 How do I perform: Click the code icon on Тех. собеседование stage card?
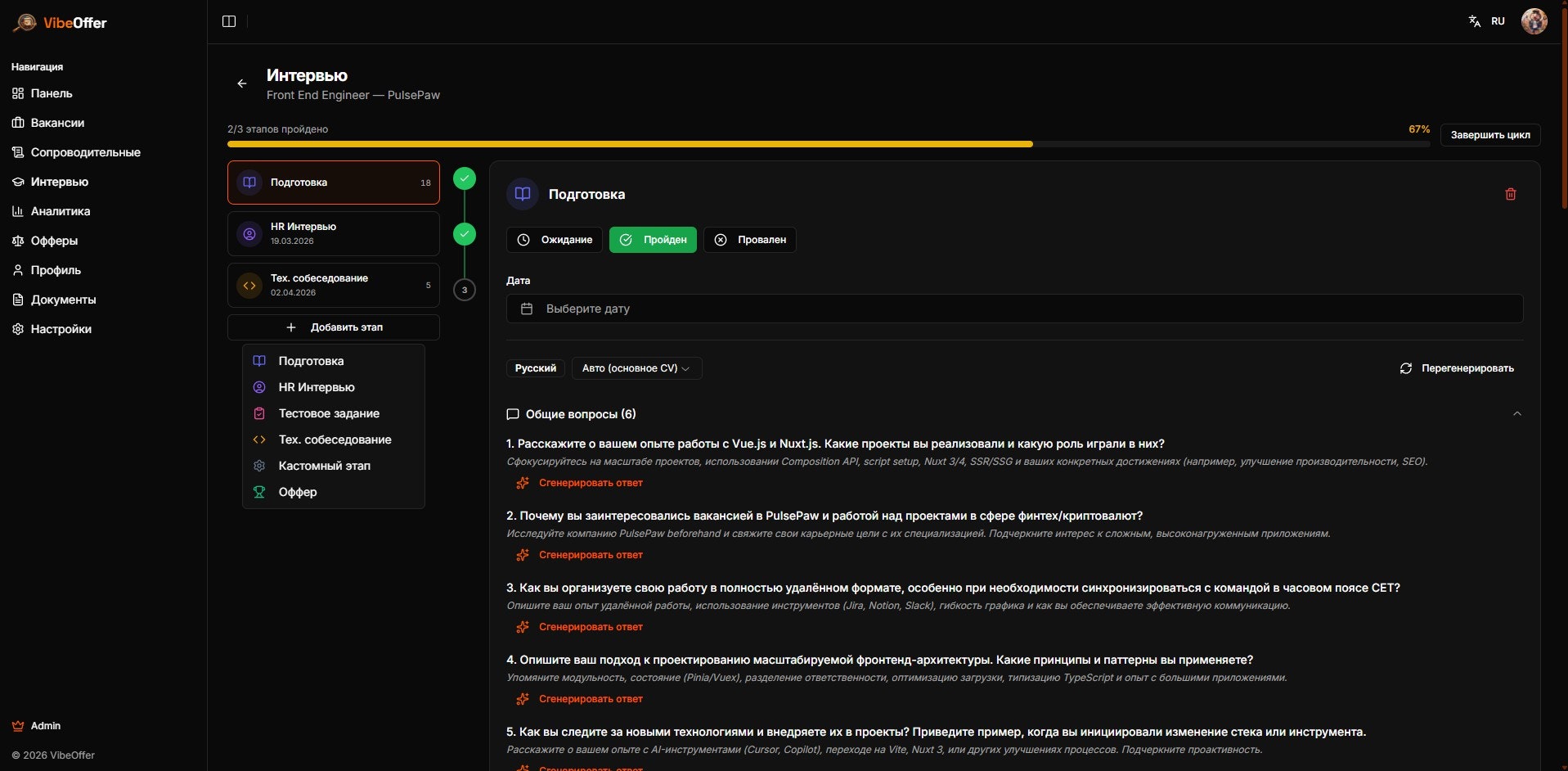249,286
